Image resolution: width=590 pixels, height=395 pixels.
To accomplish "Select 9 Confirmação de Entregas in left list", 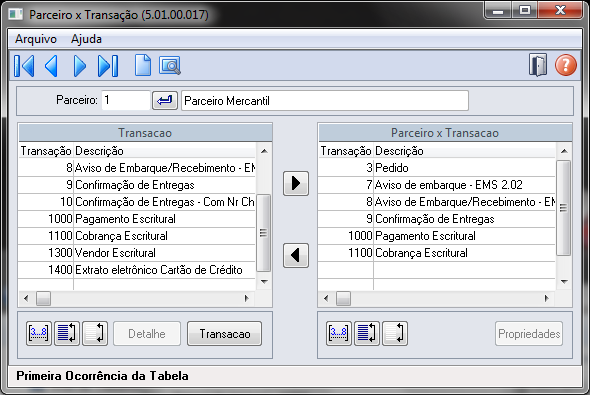I will [137, 185].
